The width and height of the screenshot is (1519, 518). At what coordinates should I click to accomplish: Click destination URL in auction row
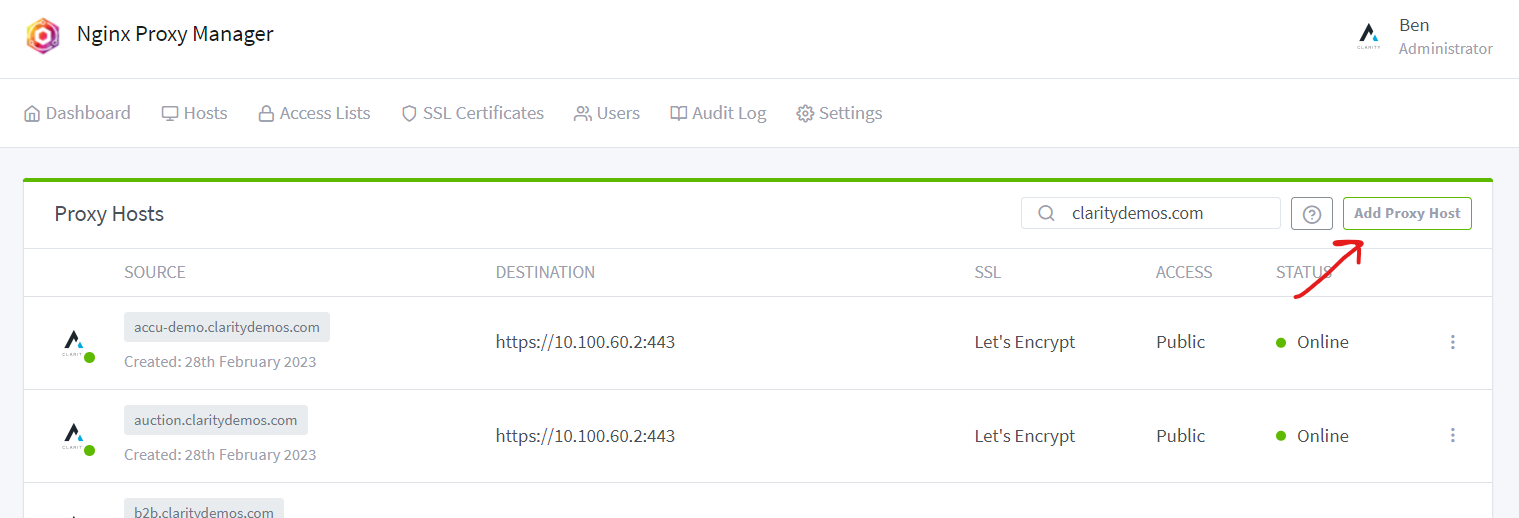[585, 436]
